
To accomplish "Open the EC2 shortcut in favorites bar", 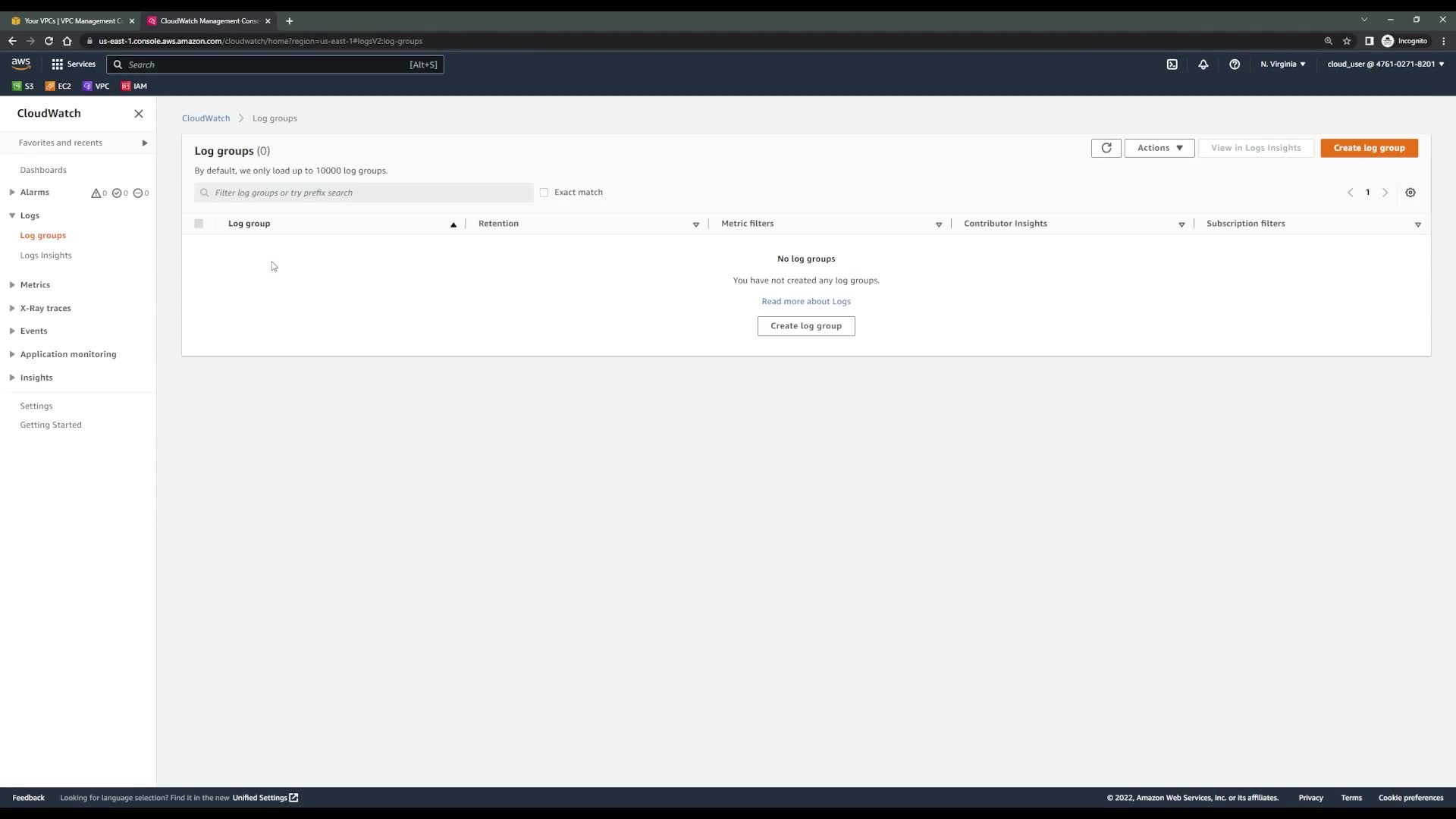I will pos(58,86).
